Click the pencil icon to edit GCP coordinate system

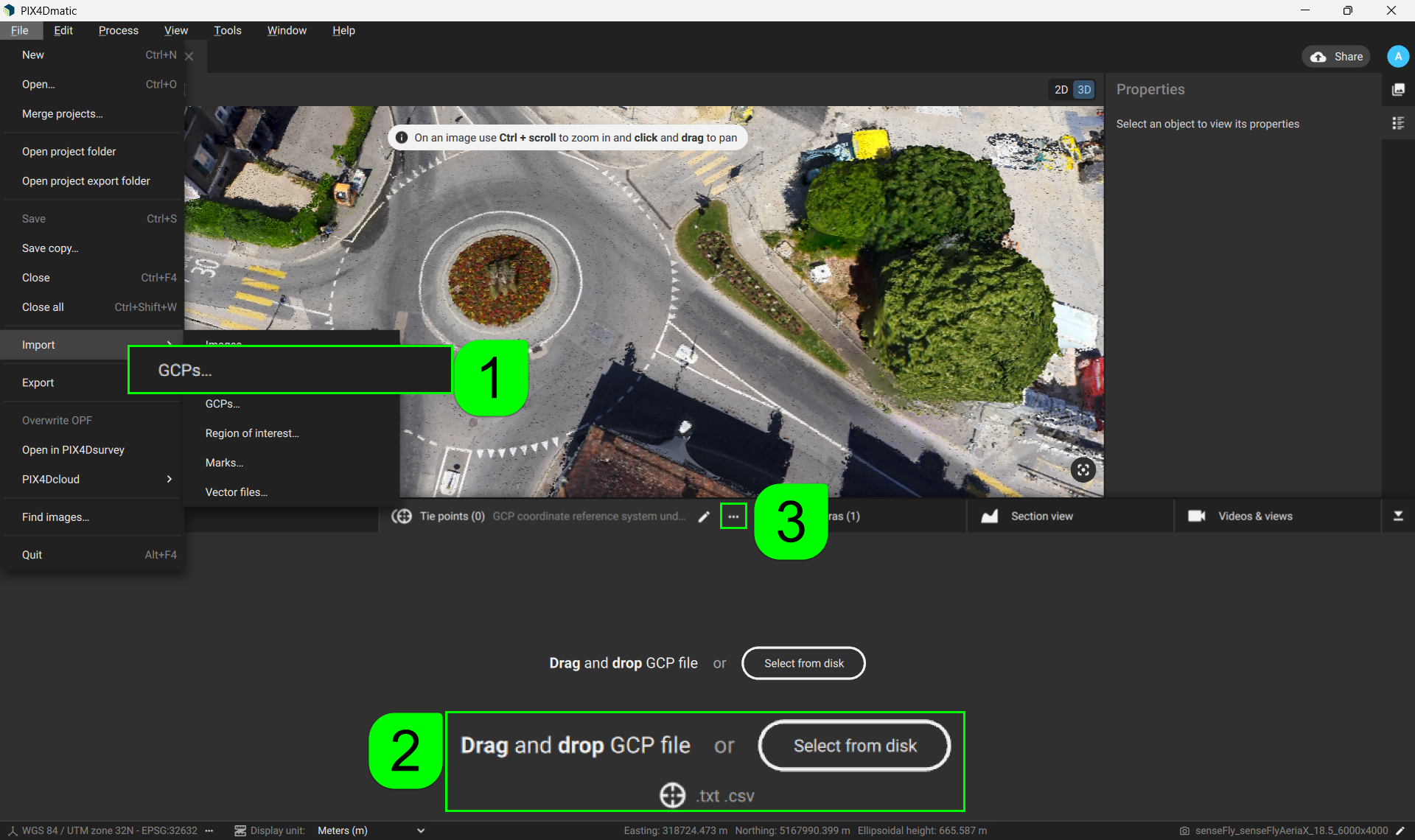[705, 516]
